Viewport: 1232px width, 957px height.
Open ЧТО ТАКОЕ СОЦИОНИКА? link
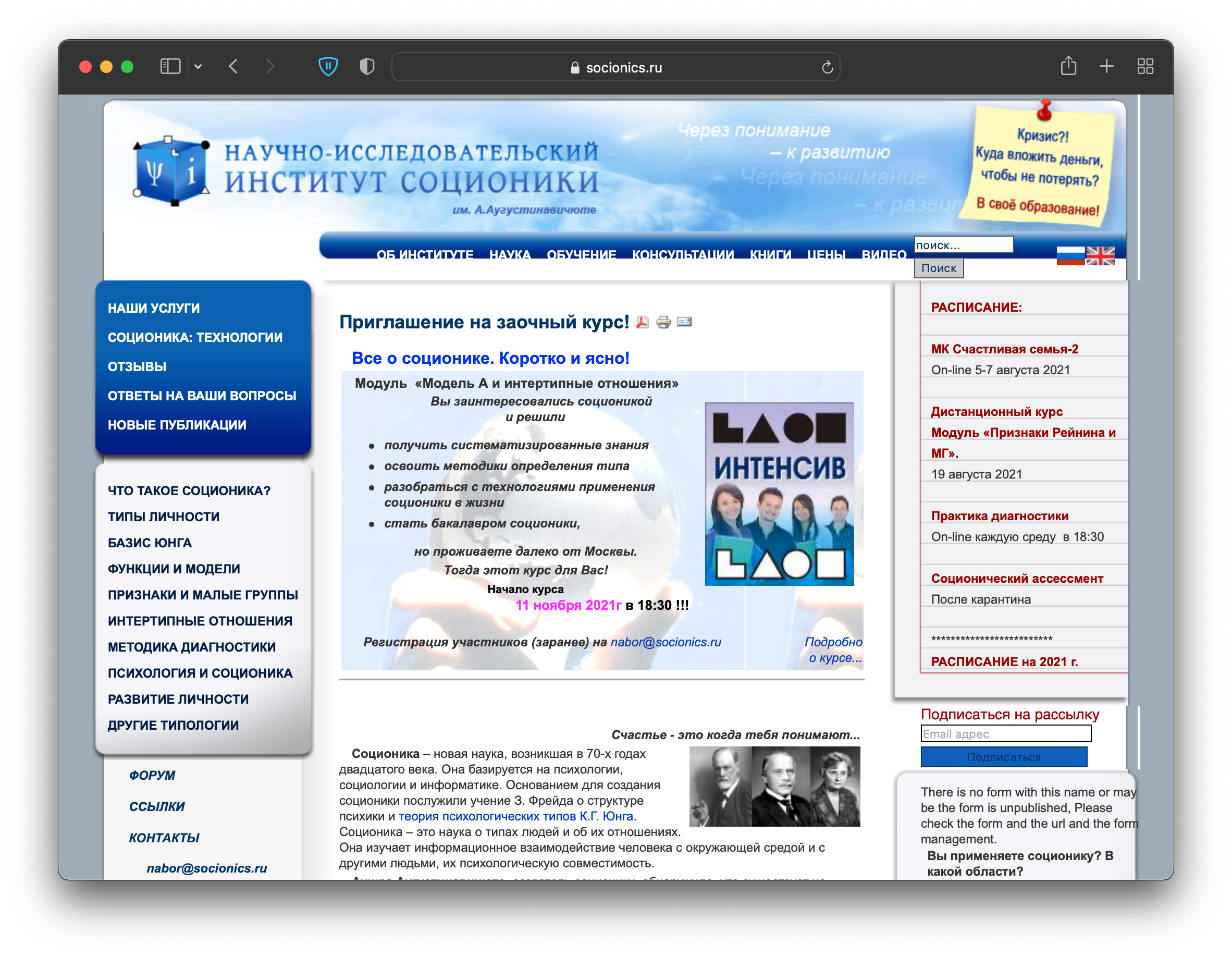click(189, 490)
